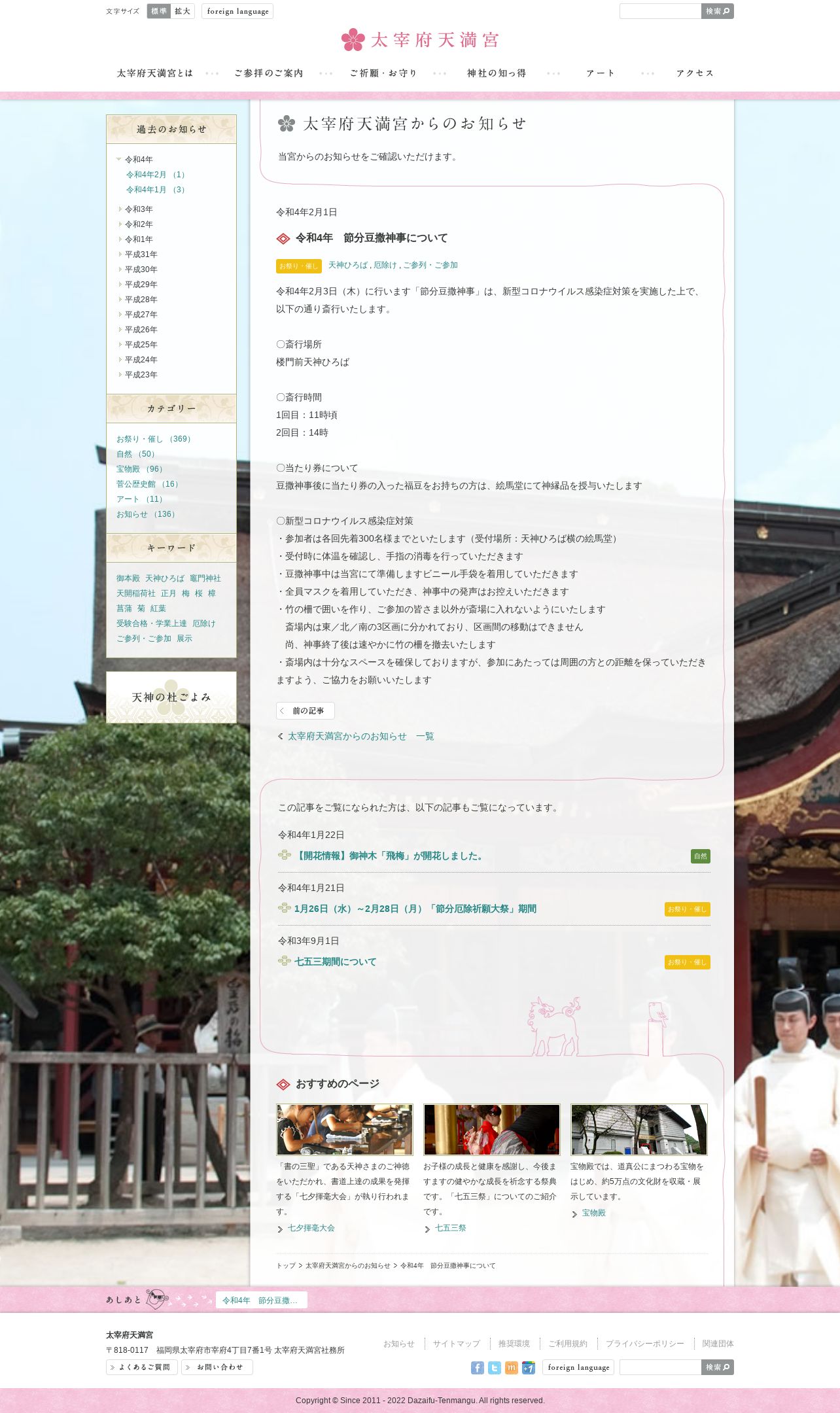840x1413 pixels.
Task: Open 太宰府天満宮とは menu
Action: coord(155,73)
